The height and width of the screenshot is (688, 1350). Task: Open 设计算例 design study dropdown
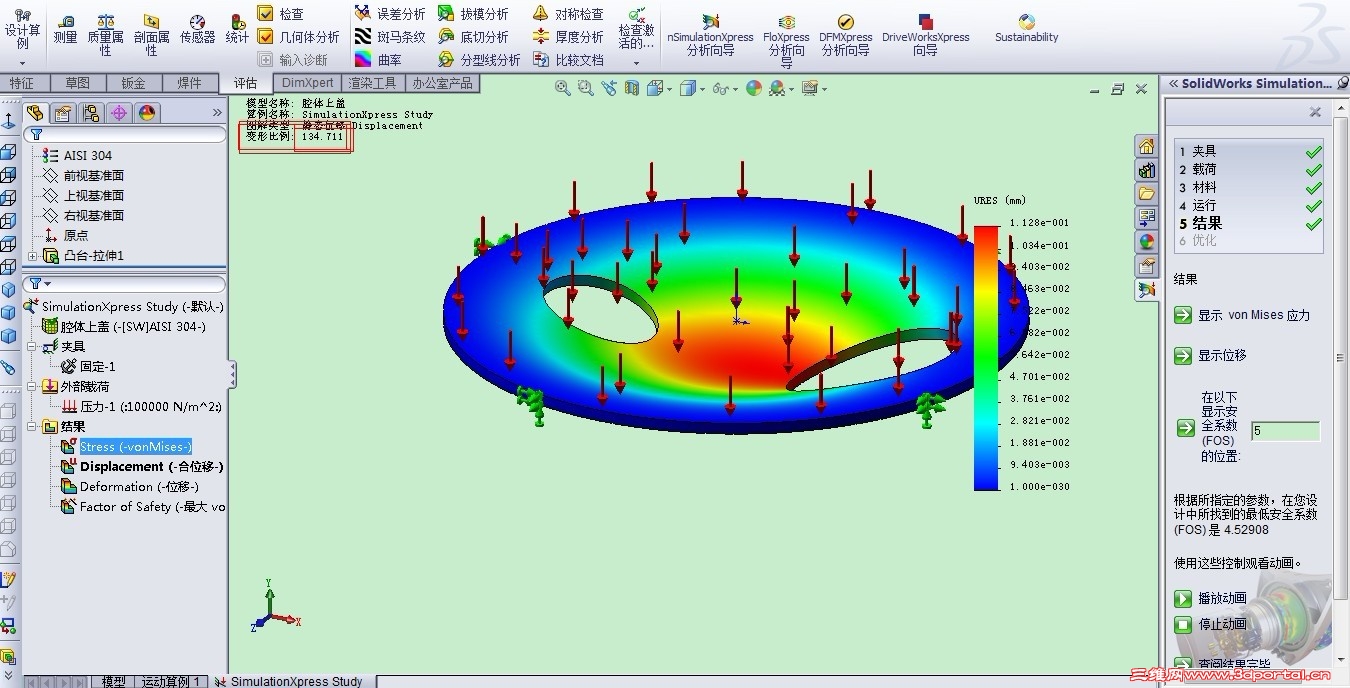point(22,64)
